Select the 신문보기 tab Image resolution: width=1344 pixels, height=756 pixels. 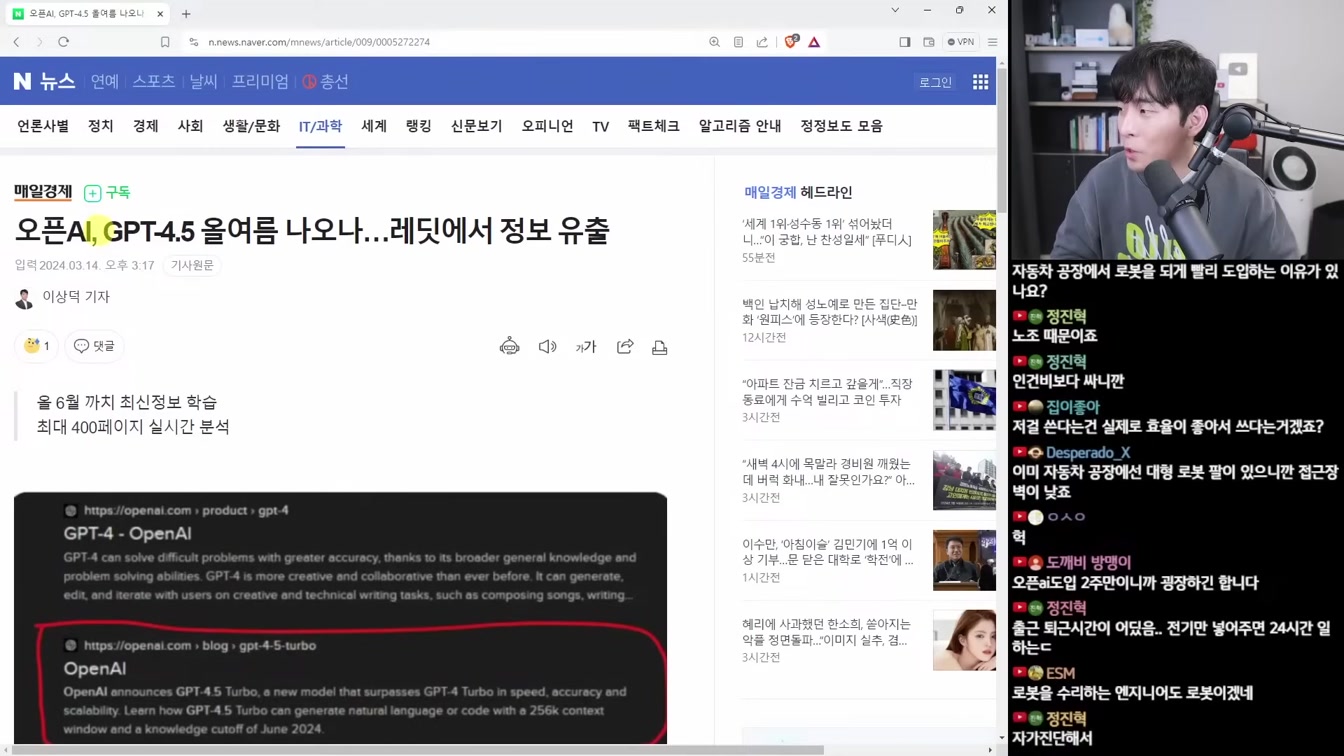tap(476, 126)
